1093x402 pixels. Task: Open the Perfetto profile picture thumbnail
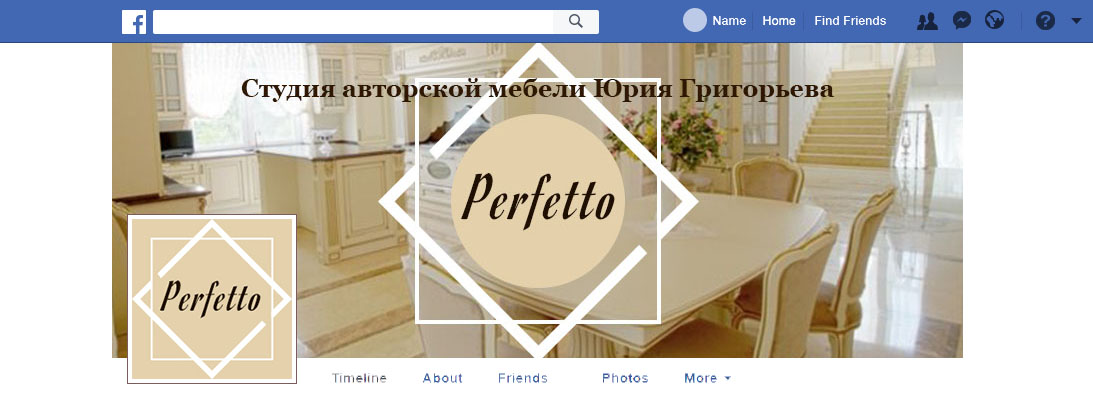point(212,299)
